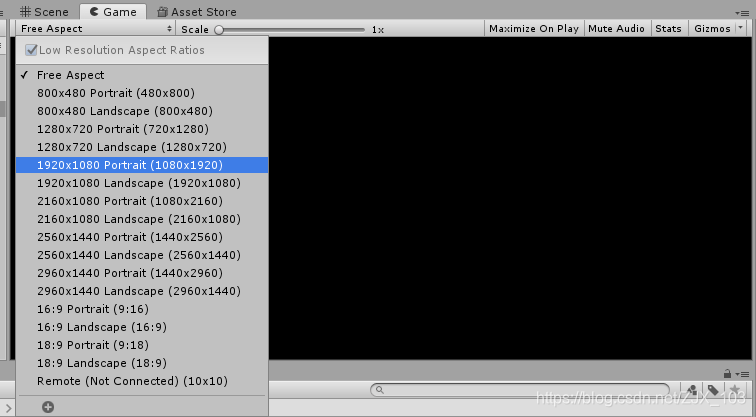The width and height of the screenshot is (756, 417).
Task: Switch to the Game tab
Action: point(113,12)
